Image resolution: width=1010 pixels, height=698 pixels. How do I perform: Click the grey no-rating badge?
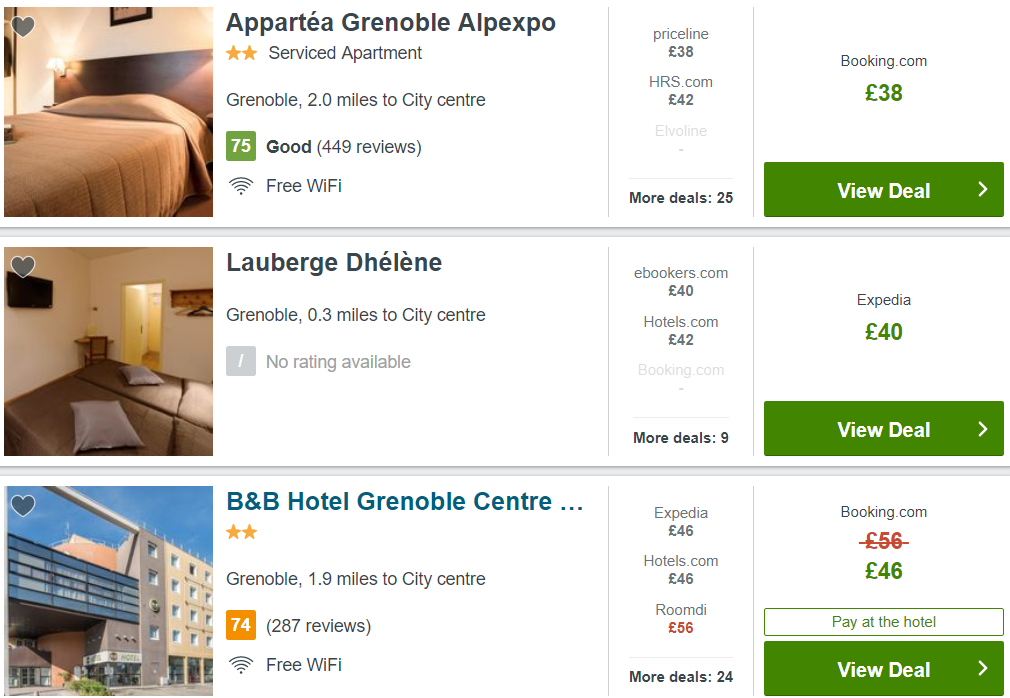(x=241, y=362)
